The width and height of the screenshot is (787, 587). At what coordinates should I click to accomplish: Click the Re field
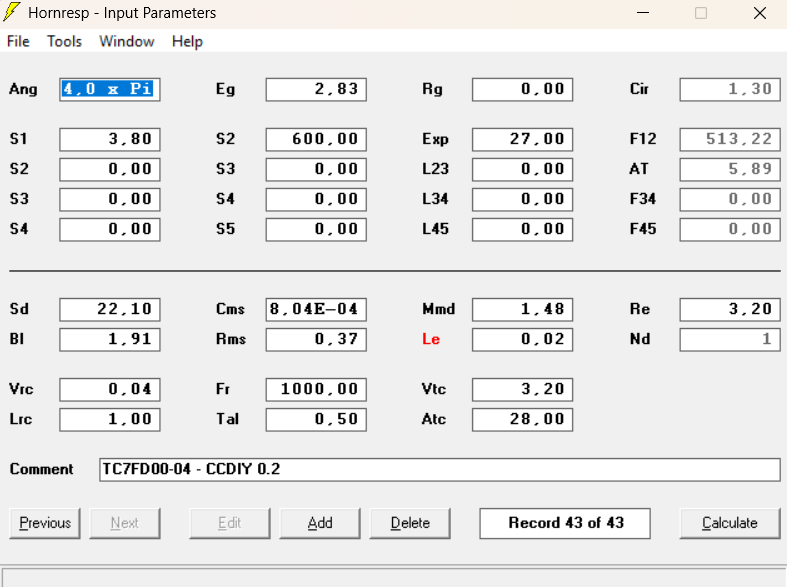[730, 310]
